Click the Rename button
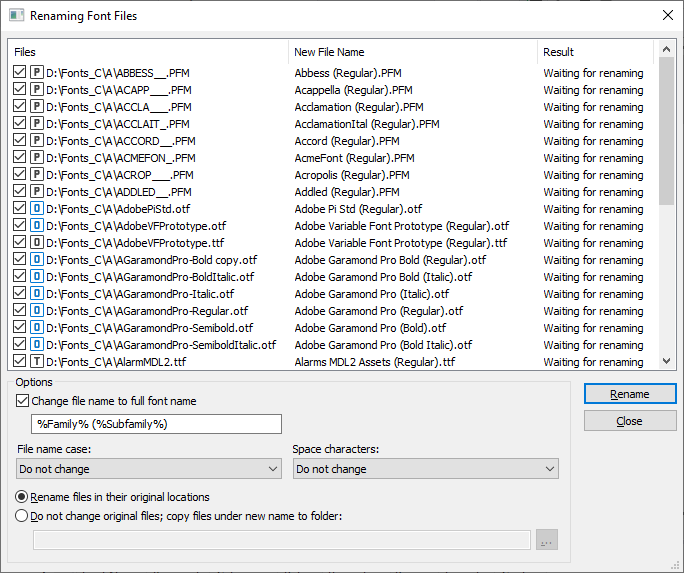 click(630, 394)
